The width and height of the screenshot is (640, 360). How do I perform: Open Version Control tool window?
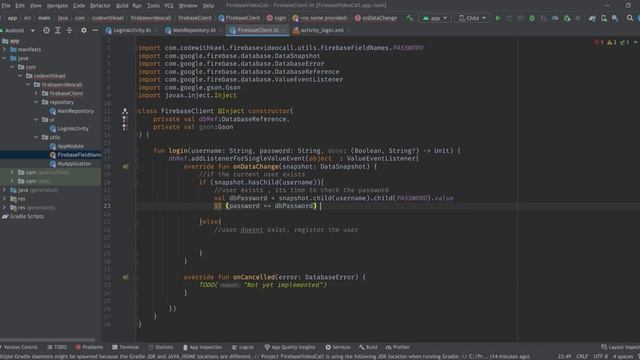point(20,347)
